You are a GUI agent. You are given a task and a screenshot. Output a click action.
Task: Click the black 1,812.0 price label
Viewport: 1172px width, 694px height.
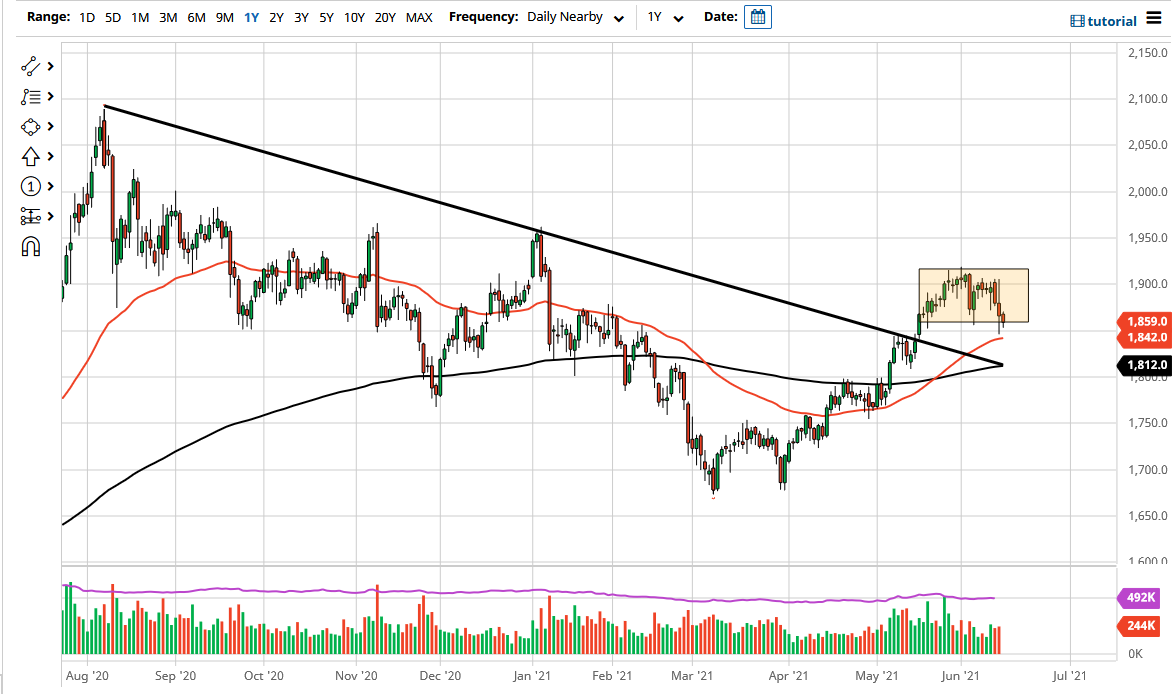pyautogui.click(x=1144, y=365)
